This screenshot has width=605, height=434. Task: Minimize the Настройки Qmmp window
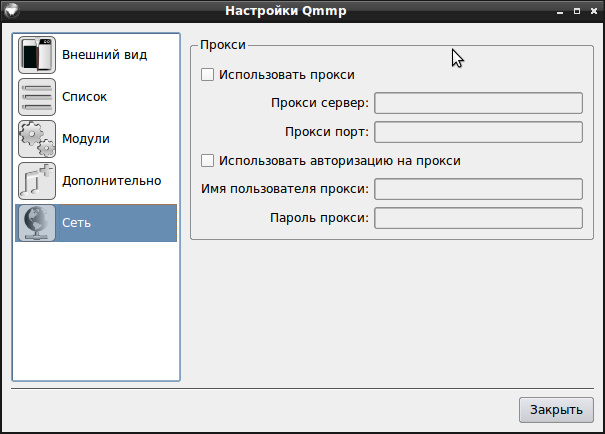click(x=560, y=12)
